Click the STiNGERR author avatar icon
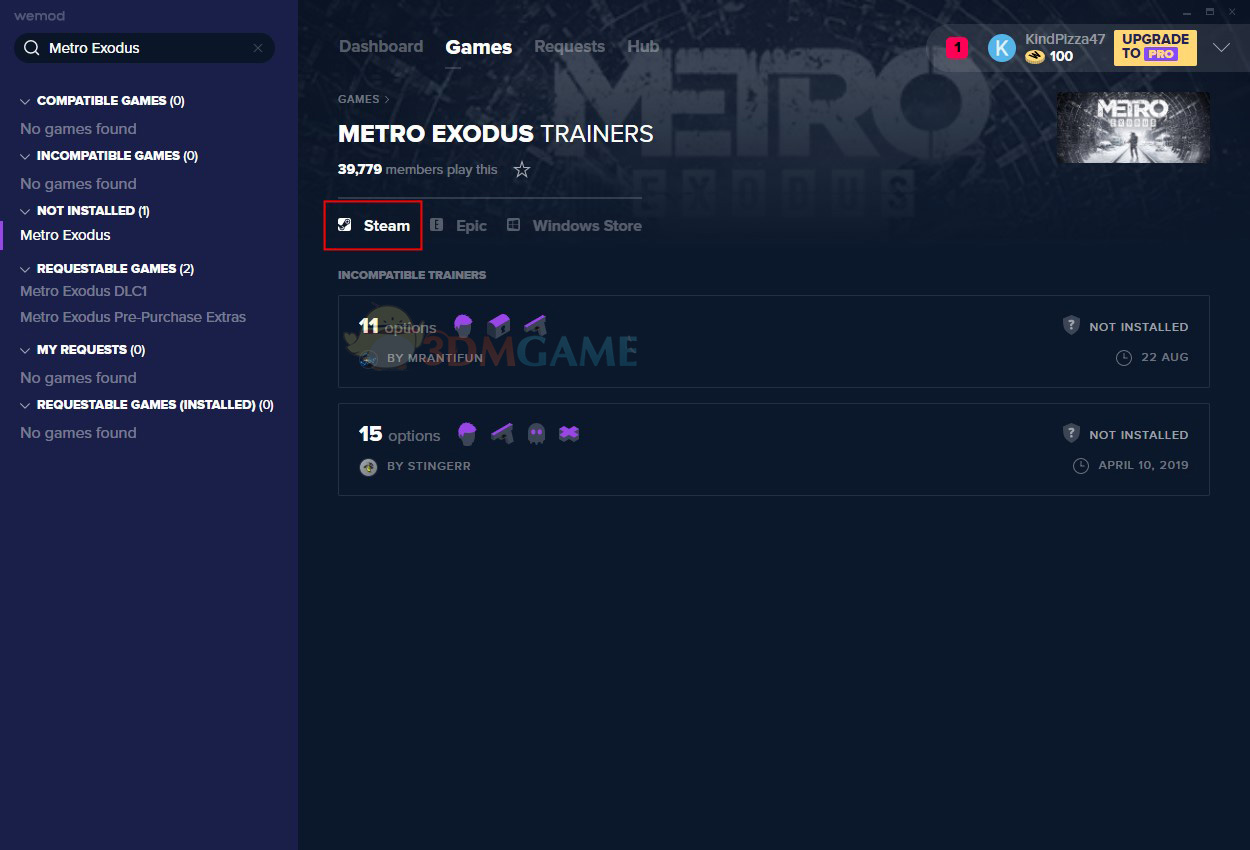Image resolution: width=1250 pixels, height=850 pixels. pos(368,466)
